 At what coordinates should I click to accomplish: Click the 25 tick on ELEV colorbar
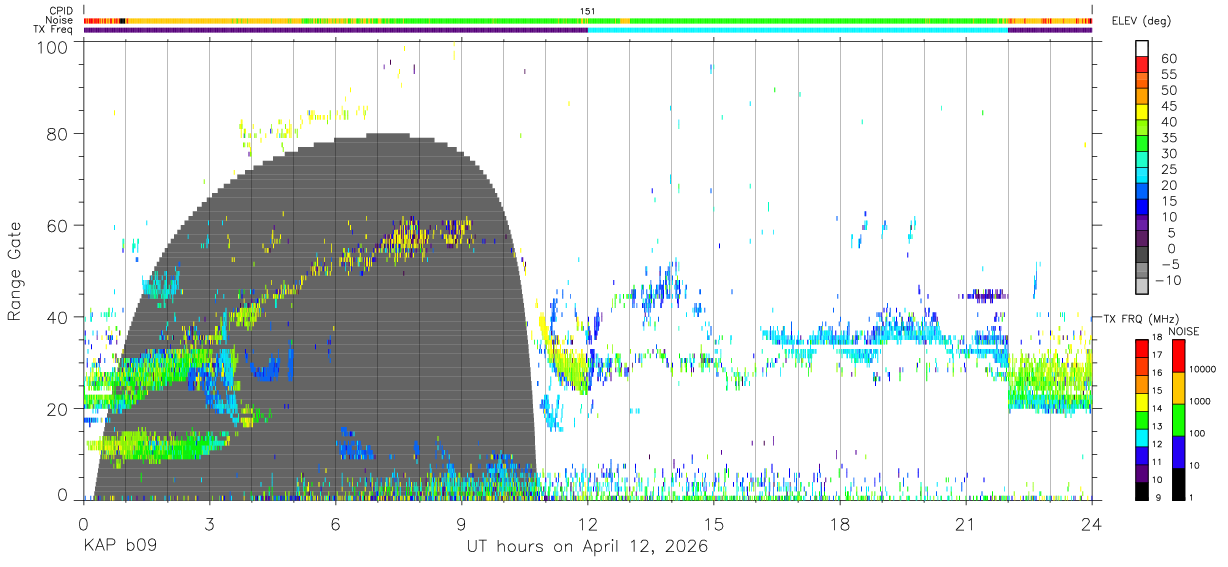point(1168,170)
